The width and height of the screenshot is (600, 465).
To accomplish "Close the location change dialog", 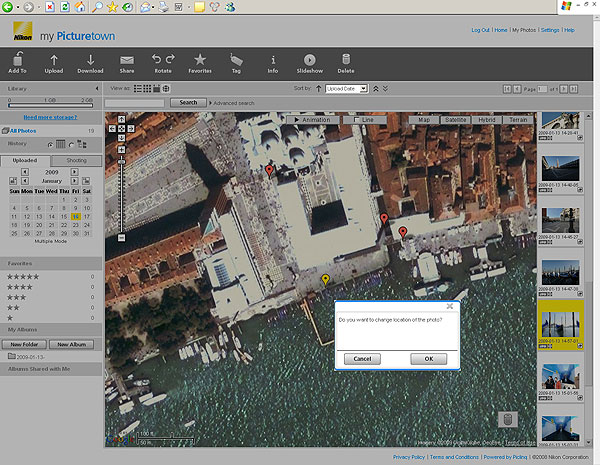I will click(x=450, y=306).
